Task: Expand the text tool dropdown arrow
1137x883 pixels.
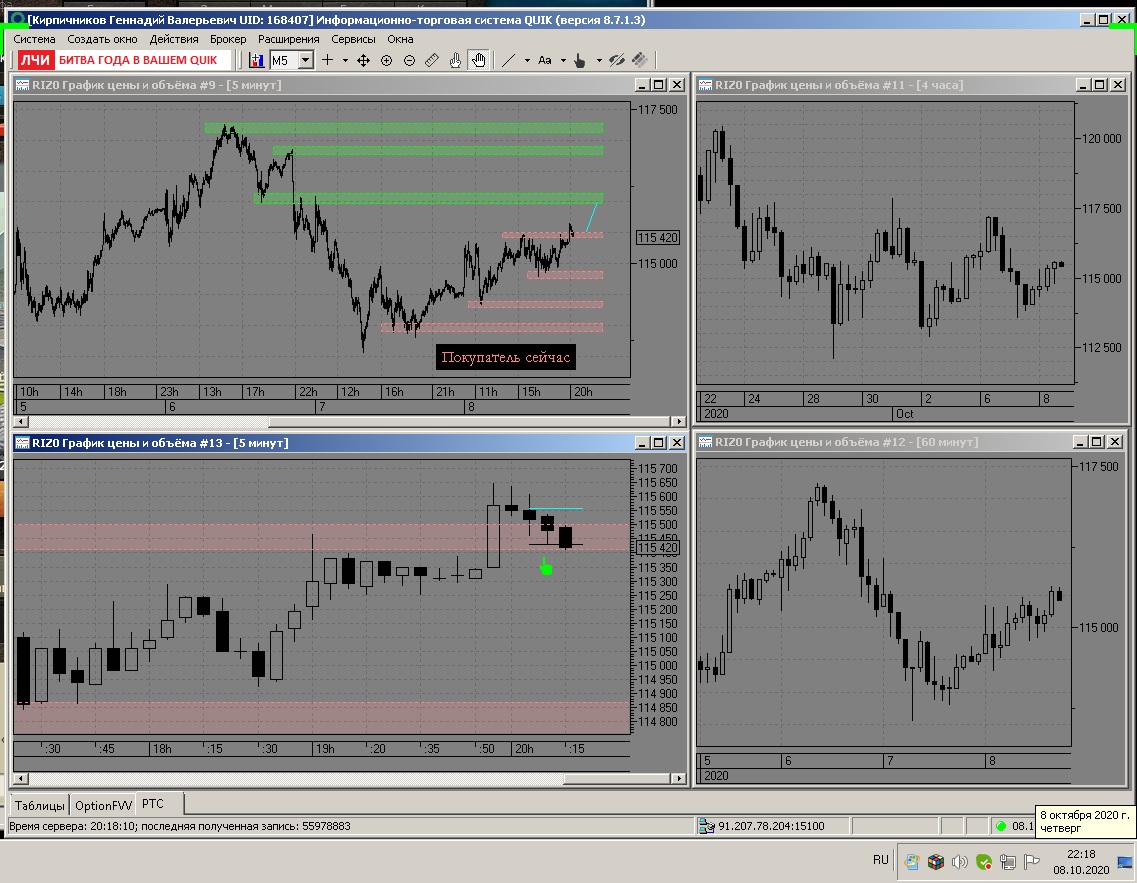Action: pyautogui.click(x=563, y=60)
